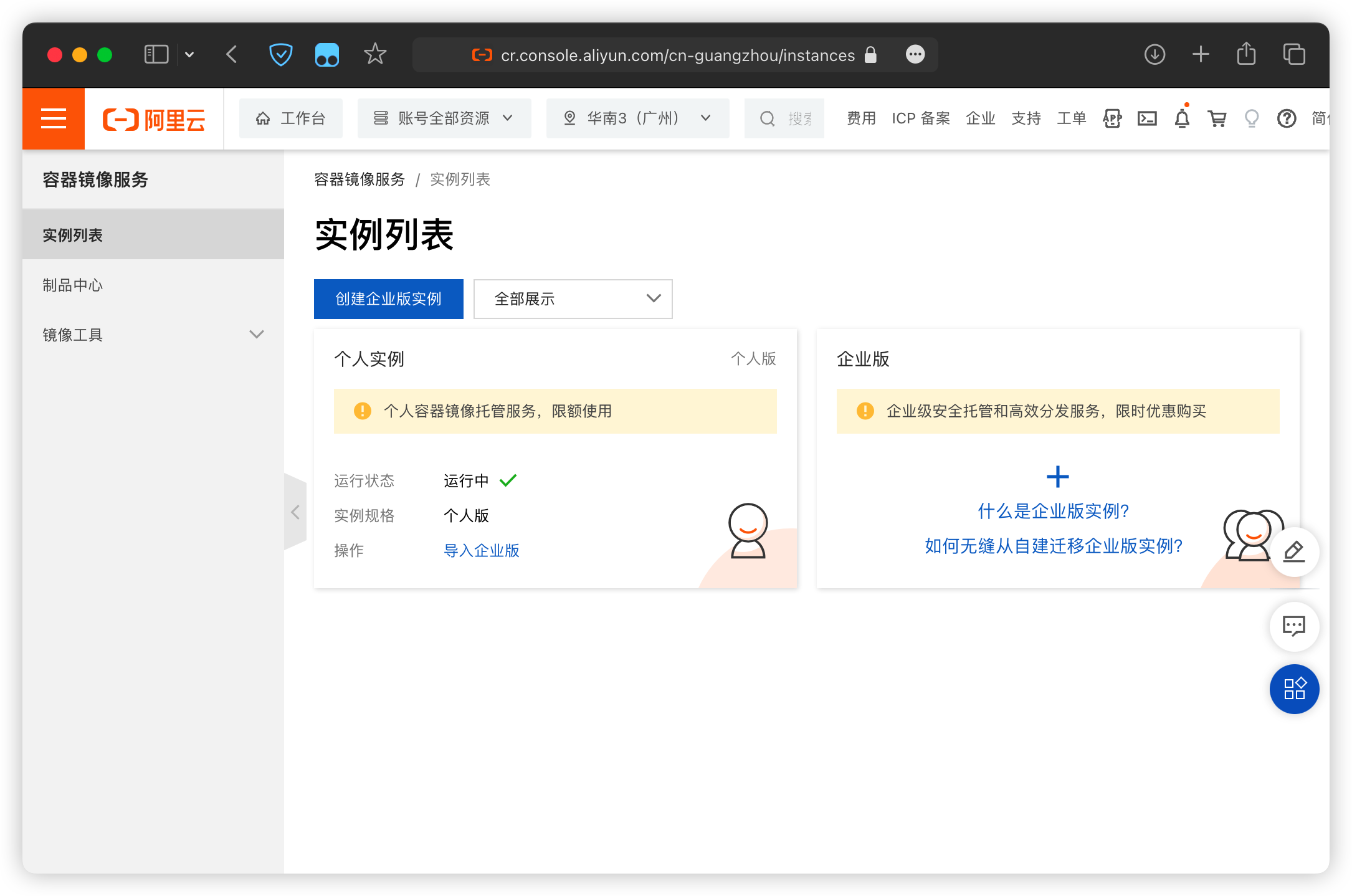The image size is (1352, 896).
Task: Click the API tools icon in header
Action: [x=1112, y=118]
